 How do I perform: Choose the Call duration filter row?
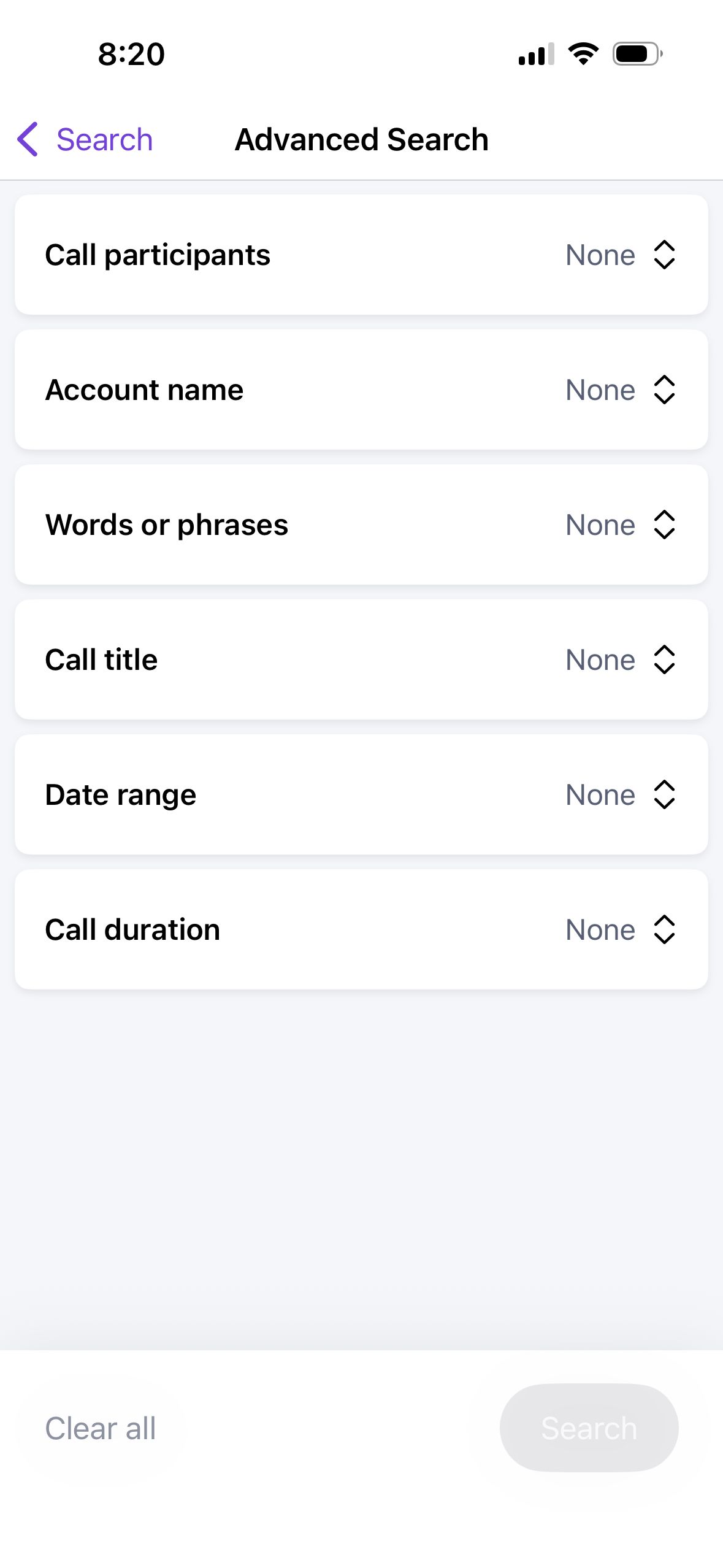[x=361, y=929]
